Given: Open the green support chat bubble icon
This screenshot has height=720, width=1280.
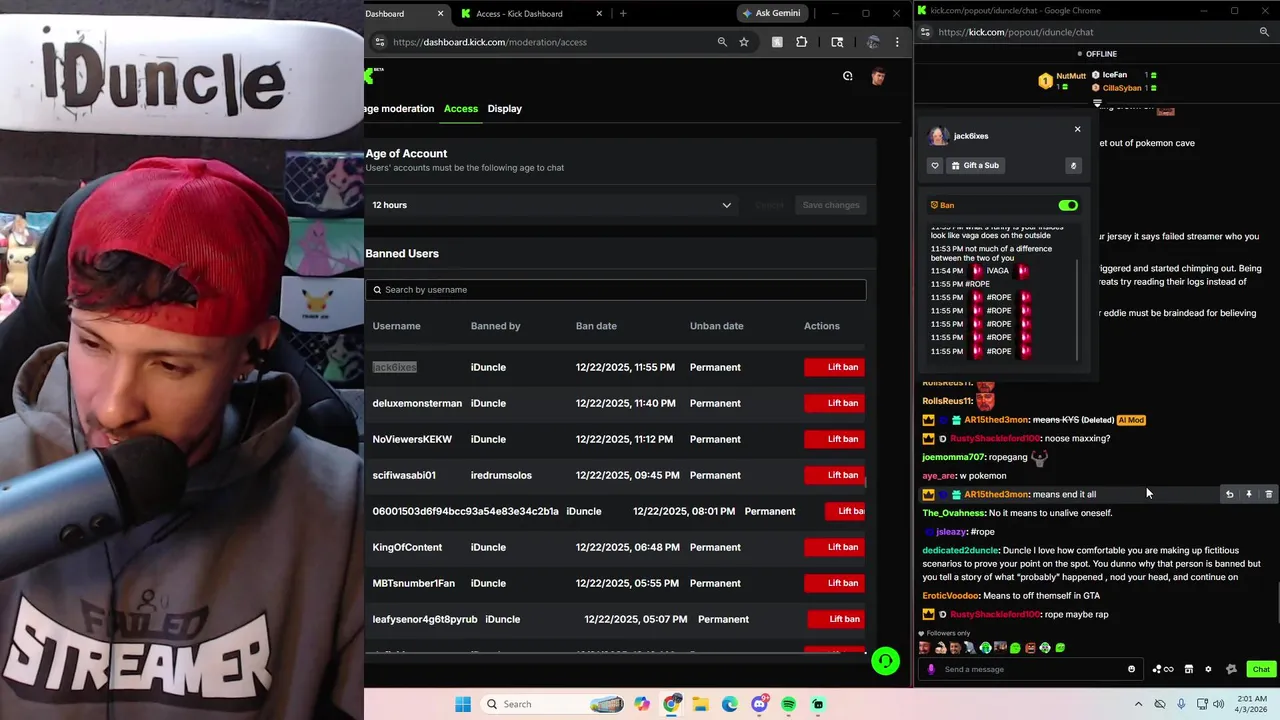Looking at the screenshot, I should pyautogui.click(x=885, y=661).
